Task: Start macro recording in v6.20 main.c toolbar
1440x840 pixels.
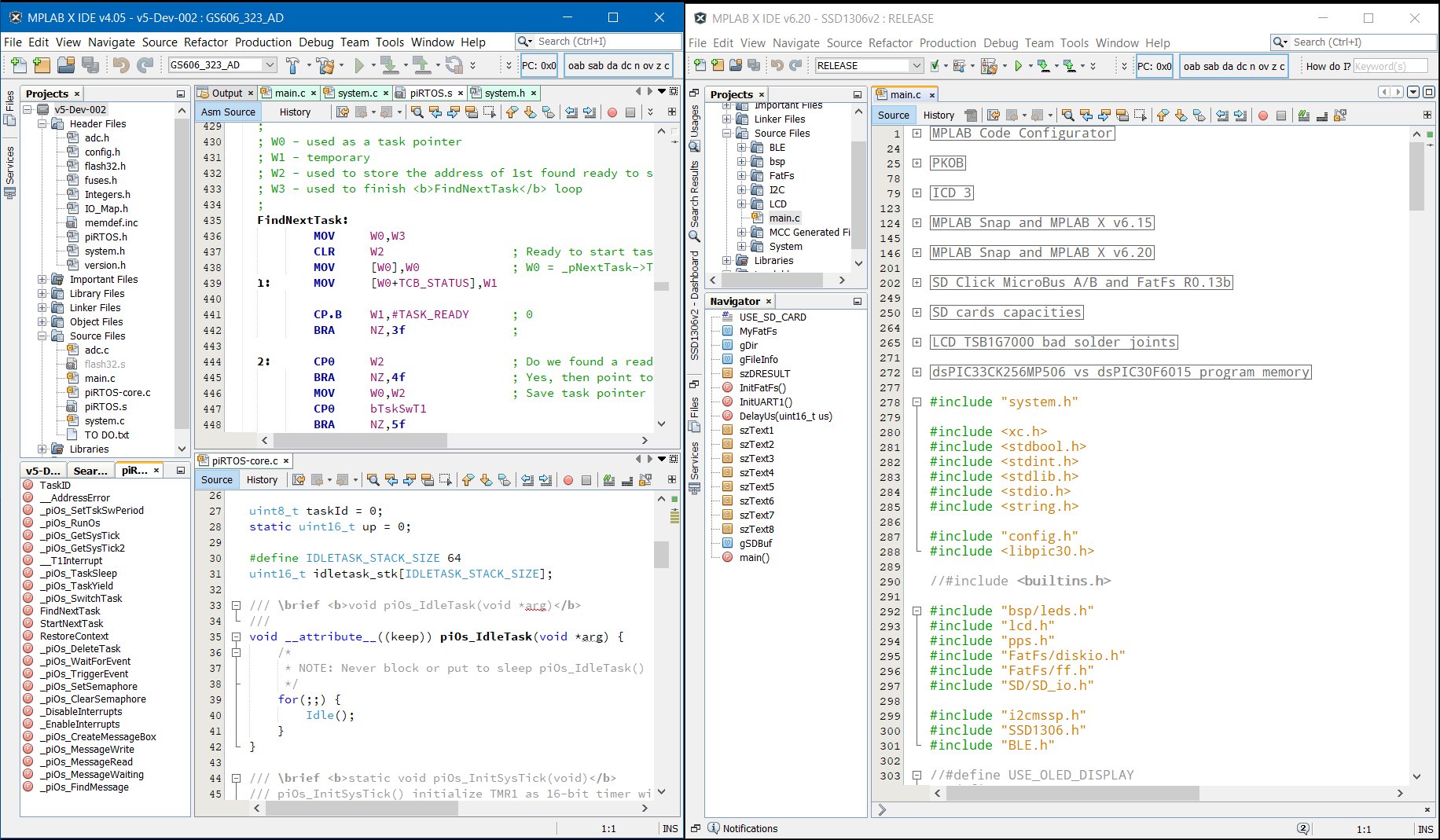Action: coord(1263,116)
